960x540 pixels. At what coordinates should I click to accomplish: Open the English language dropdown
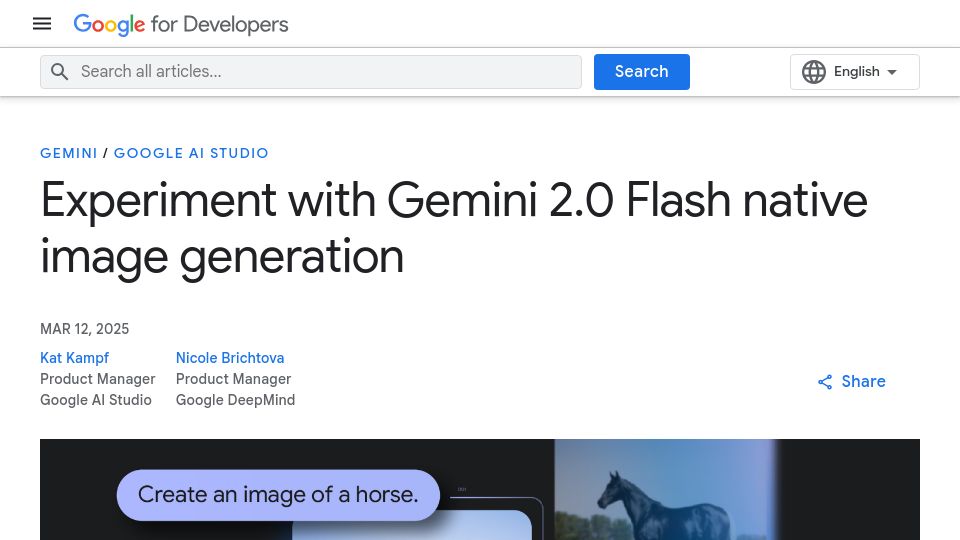[x=855, y=72]
